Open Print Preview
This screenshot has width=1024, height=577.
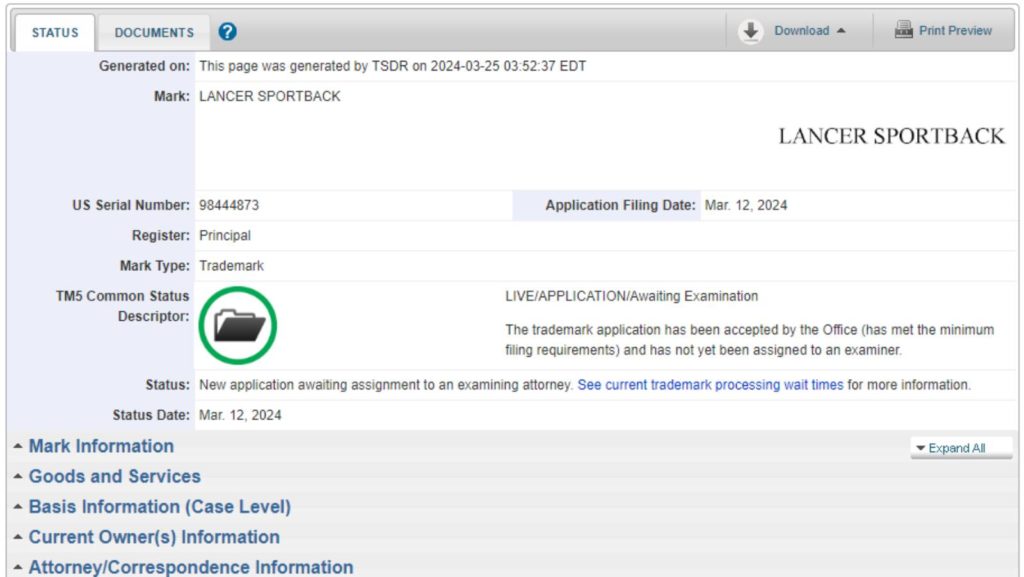(x=955, y=31)
